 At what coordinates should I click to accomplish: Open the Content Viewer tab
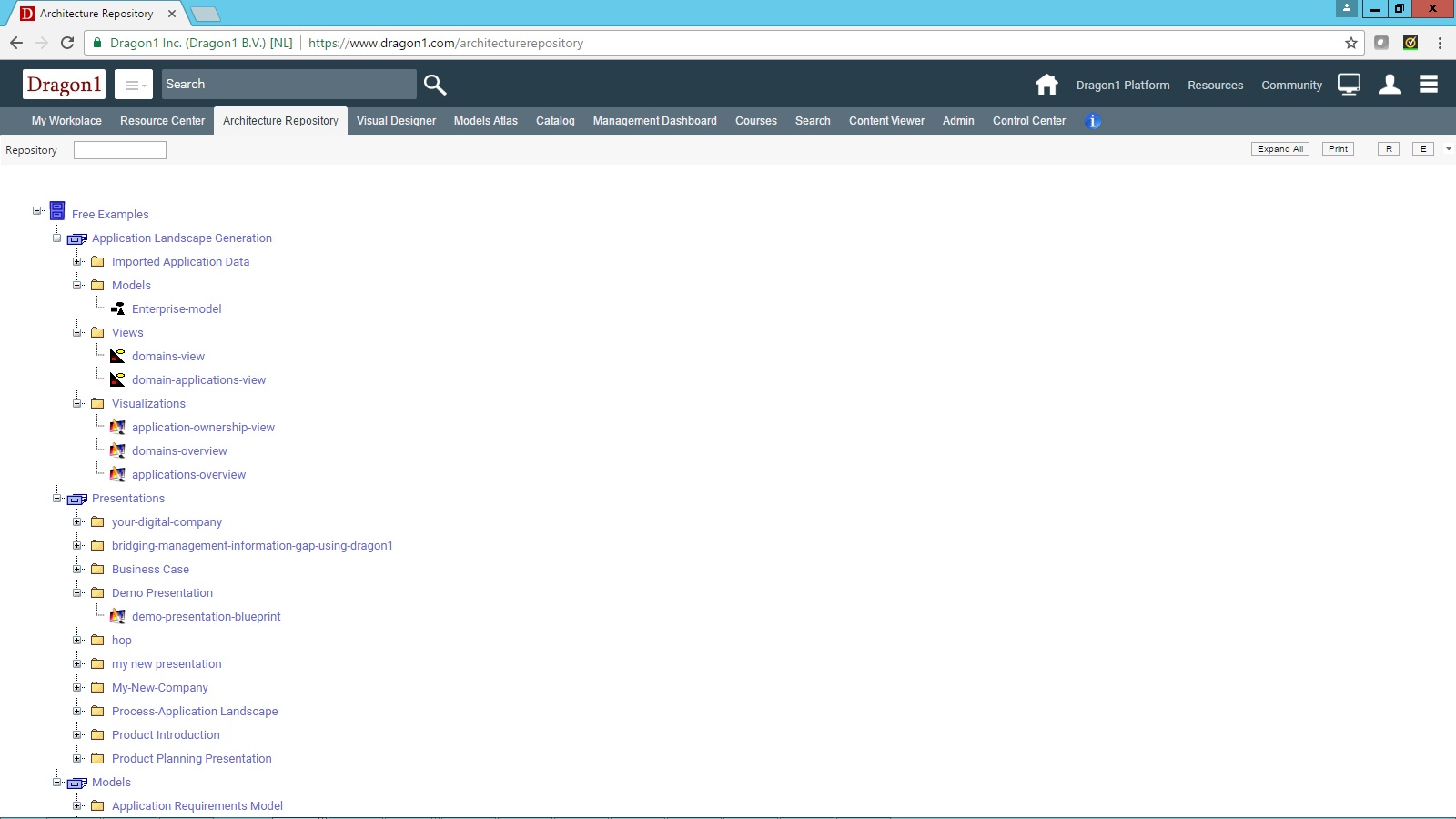[886, 121]
